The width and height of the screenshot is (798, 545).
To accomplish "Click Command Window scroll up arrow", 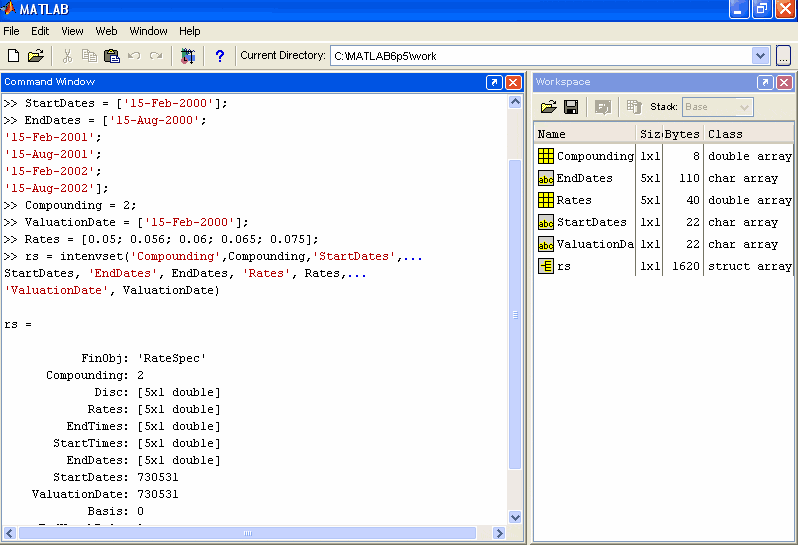I will click(x=515, y=102).
